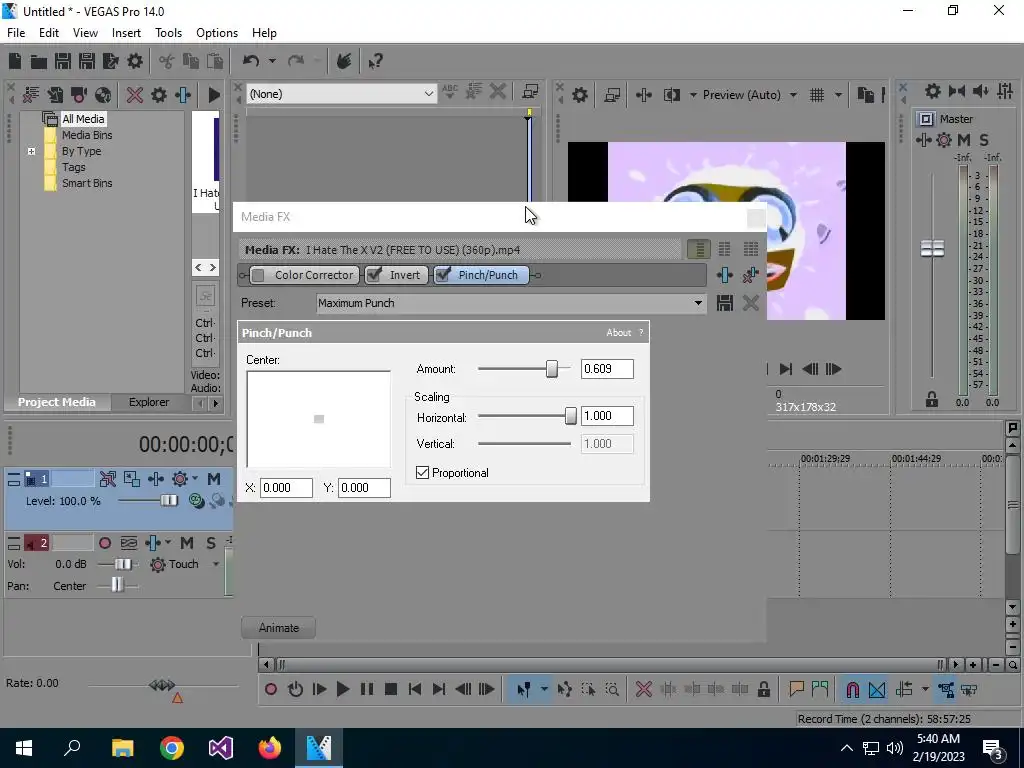Viewport: 1024px width, 768px height.
Task: Mute video track 1 with M button
Action: coord(214,479)
